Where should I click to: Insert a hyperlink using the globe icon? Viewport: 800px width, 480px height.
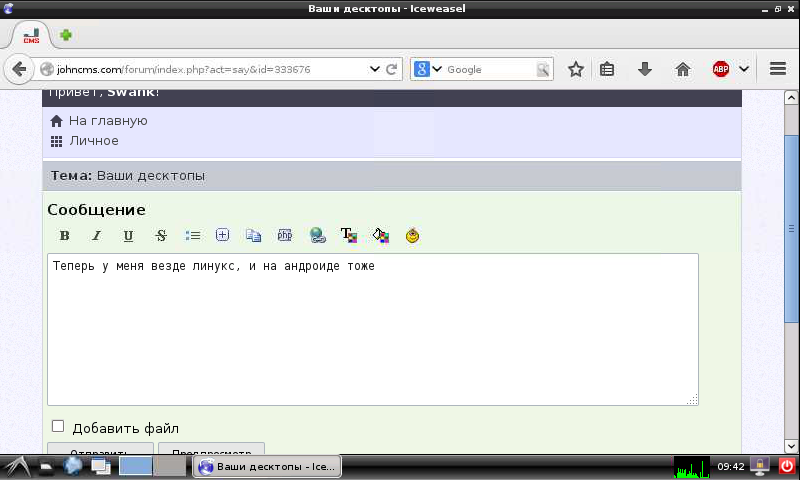[x=317, y=235]
